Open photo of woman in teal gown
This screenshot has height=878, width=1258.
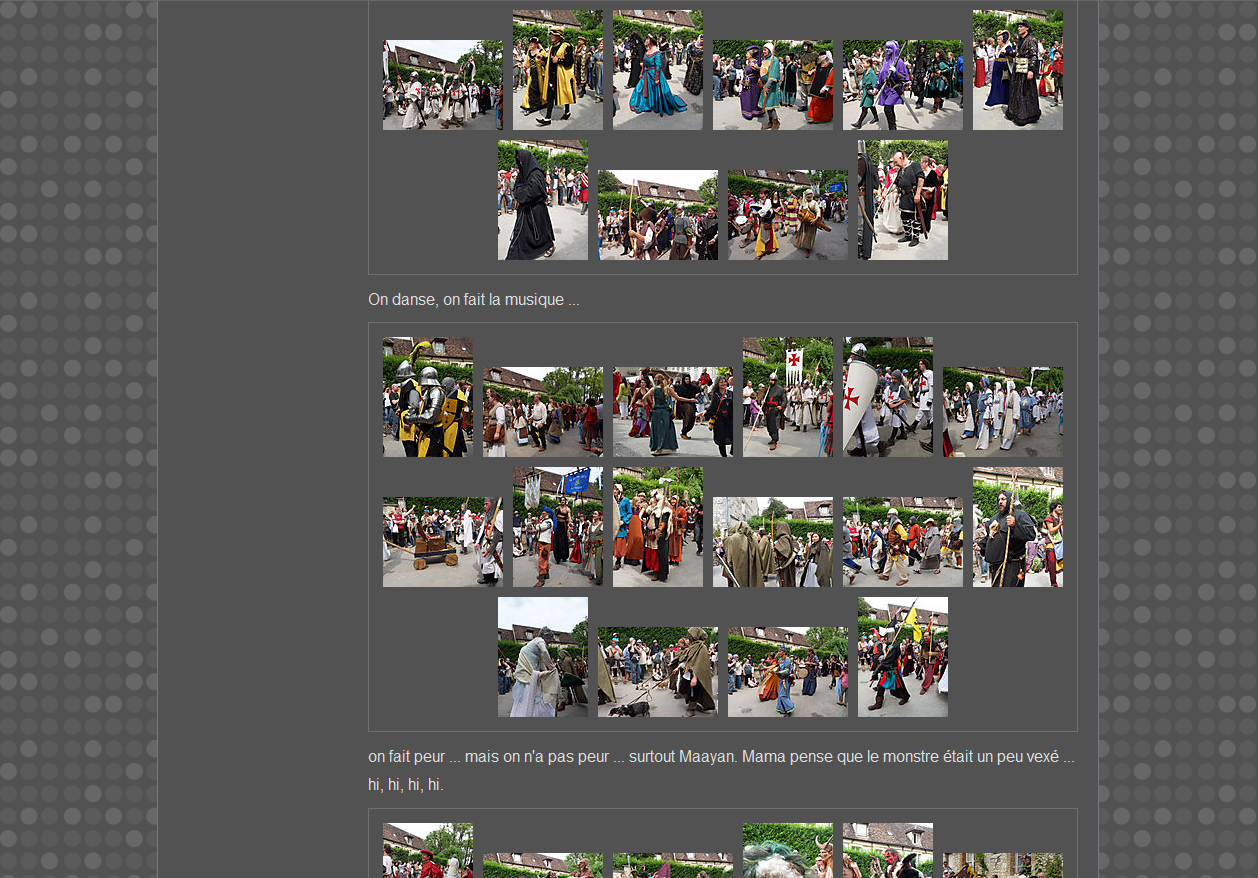point(657,70)
